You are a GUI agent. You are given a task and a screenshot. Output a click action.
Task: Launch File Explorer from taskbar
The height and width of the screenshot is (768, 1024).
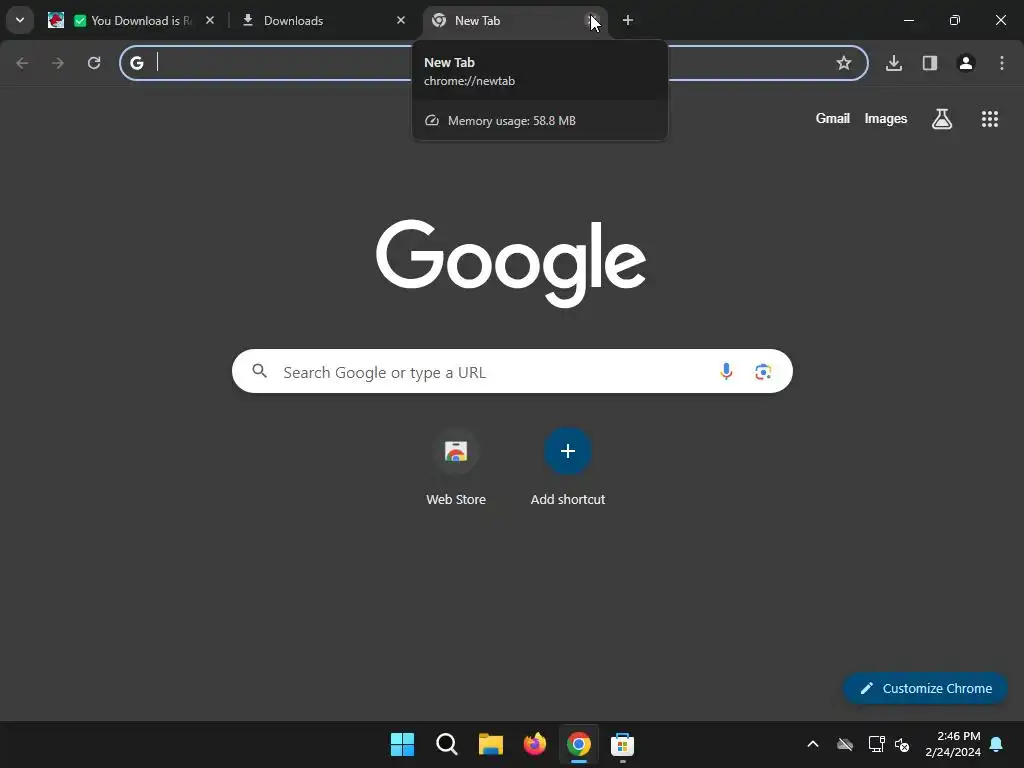tap(490, 744)
